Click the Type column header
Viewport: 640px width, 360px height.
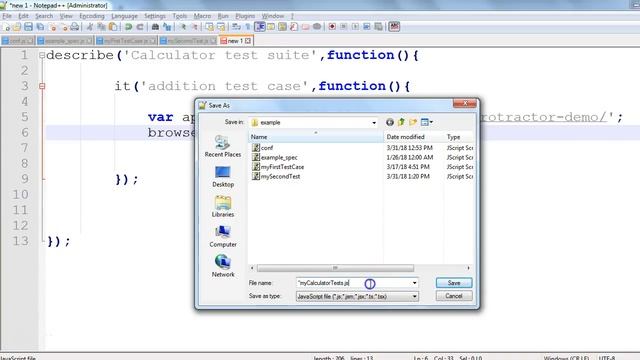click(x=458, y=137)
